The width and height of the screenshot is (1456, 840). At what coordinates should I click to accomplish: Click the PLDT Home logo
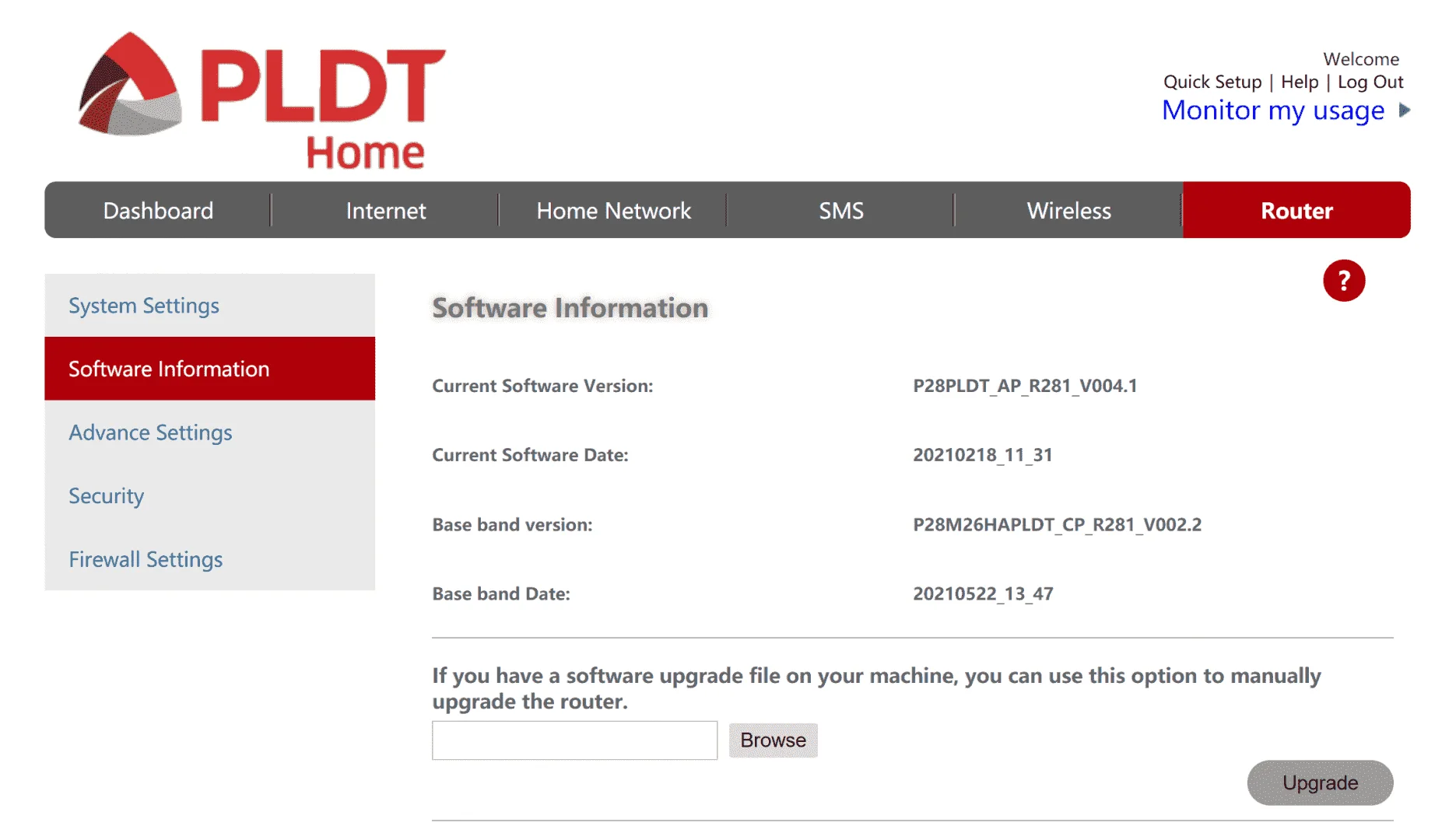262,100
